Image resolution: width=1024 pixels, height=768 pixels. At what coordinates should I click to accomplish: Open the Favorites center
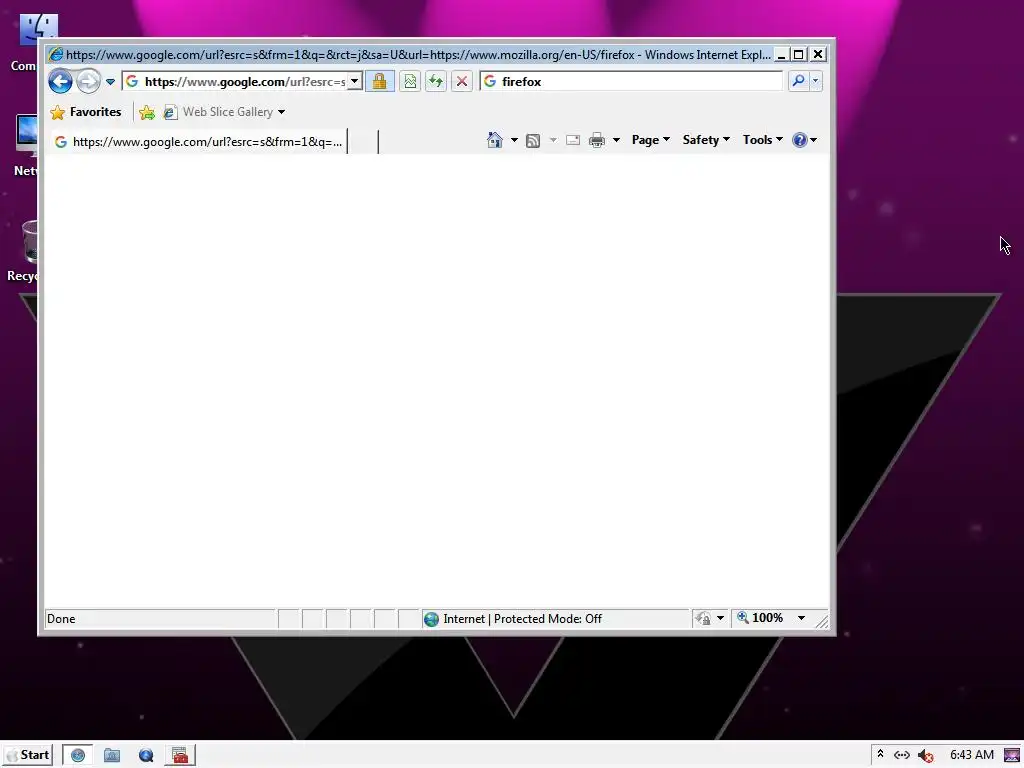(x=86, y=112)
